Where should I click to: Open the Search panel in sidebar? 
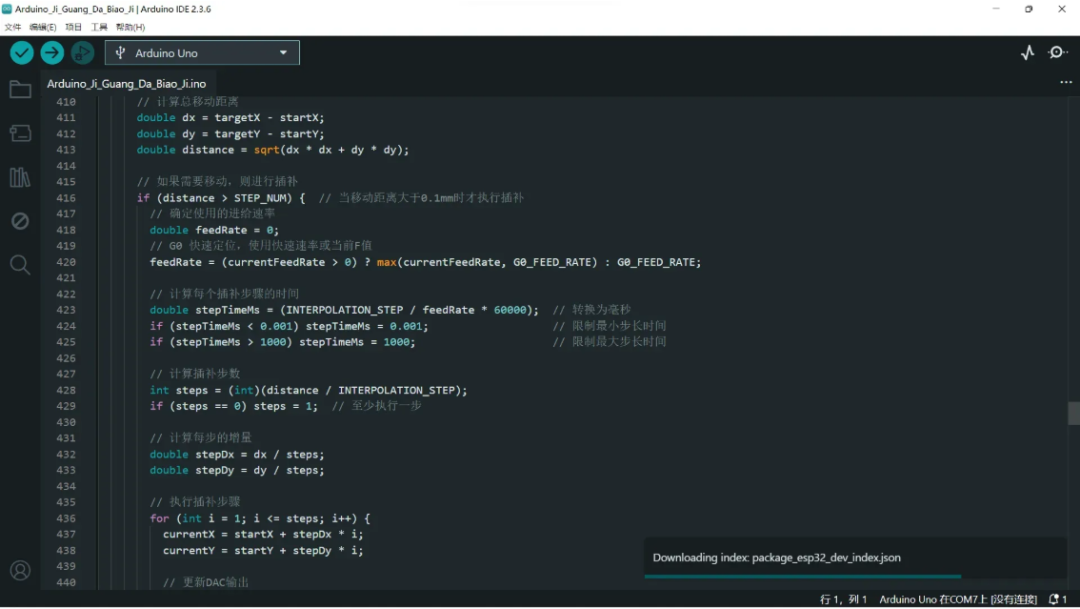pos(20,265)
